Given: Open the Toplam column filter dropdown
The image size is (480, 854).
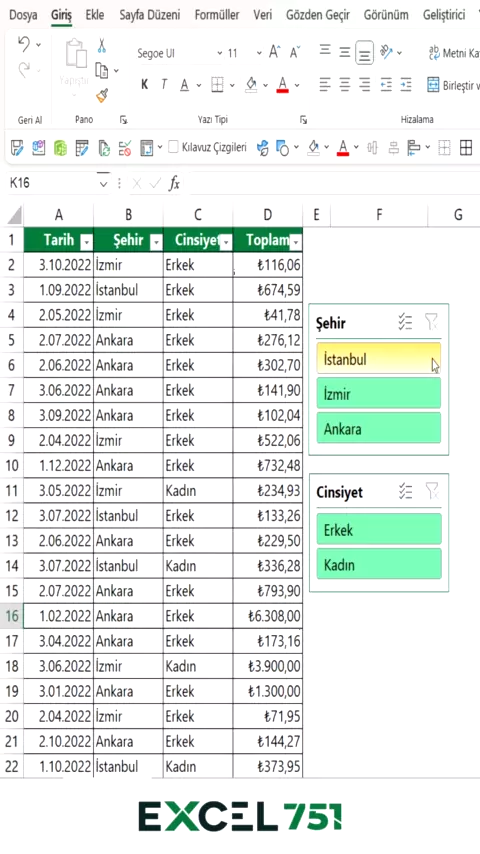Looking at the screenshot, I should pyautogui.click(x=295, y=242).
